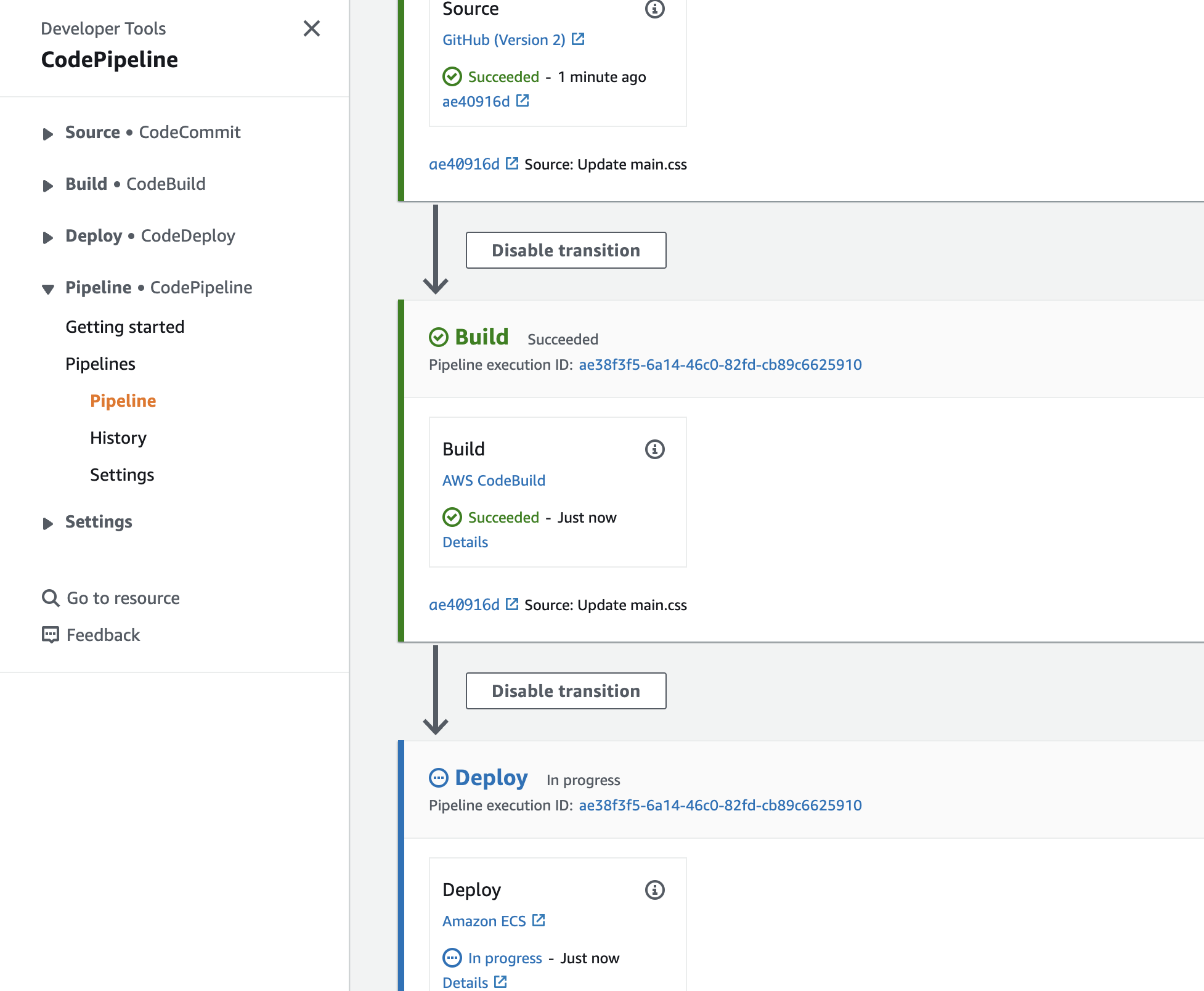Click Deploy action In progress status icon
This screenshot has height=991, width=1204.
[x=452, y=958]
